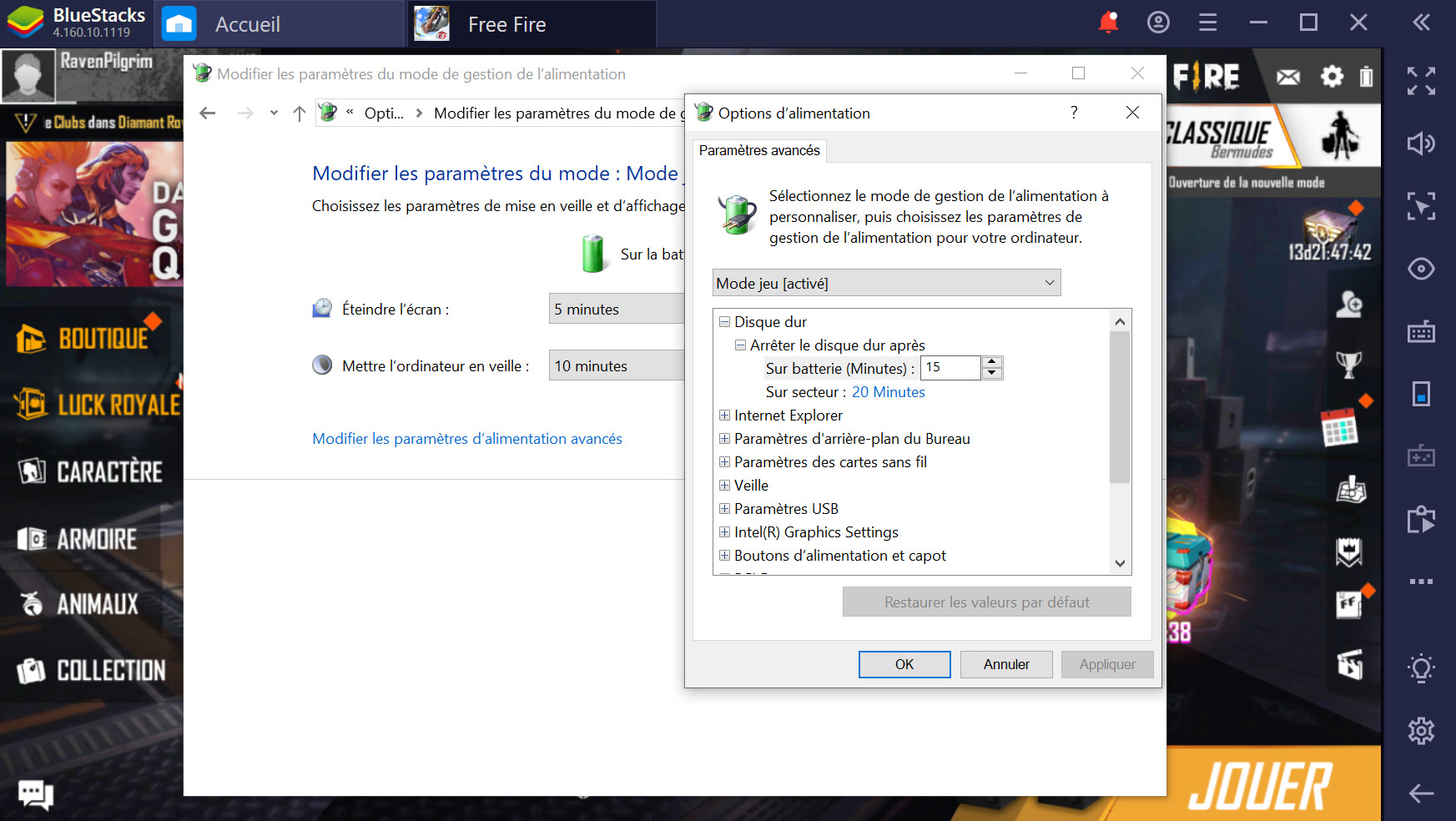Click help question mark in Options d'alimentation
The image size is (1456, 821).
point(1074,113)
